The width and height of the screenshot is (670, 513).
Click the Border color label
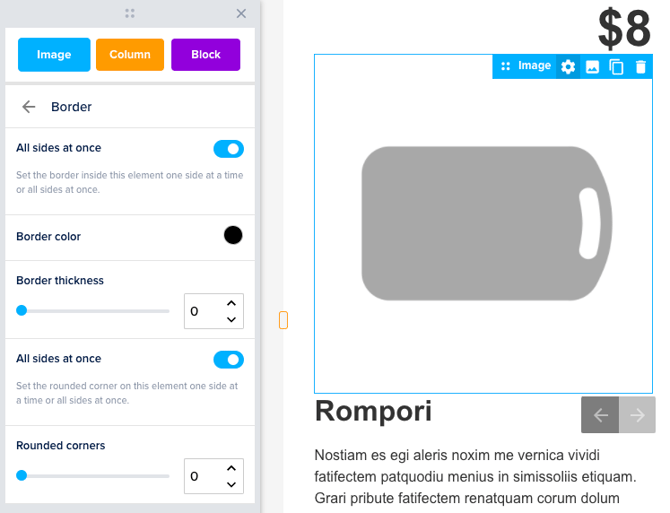click(48, 236)
